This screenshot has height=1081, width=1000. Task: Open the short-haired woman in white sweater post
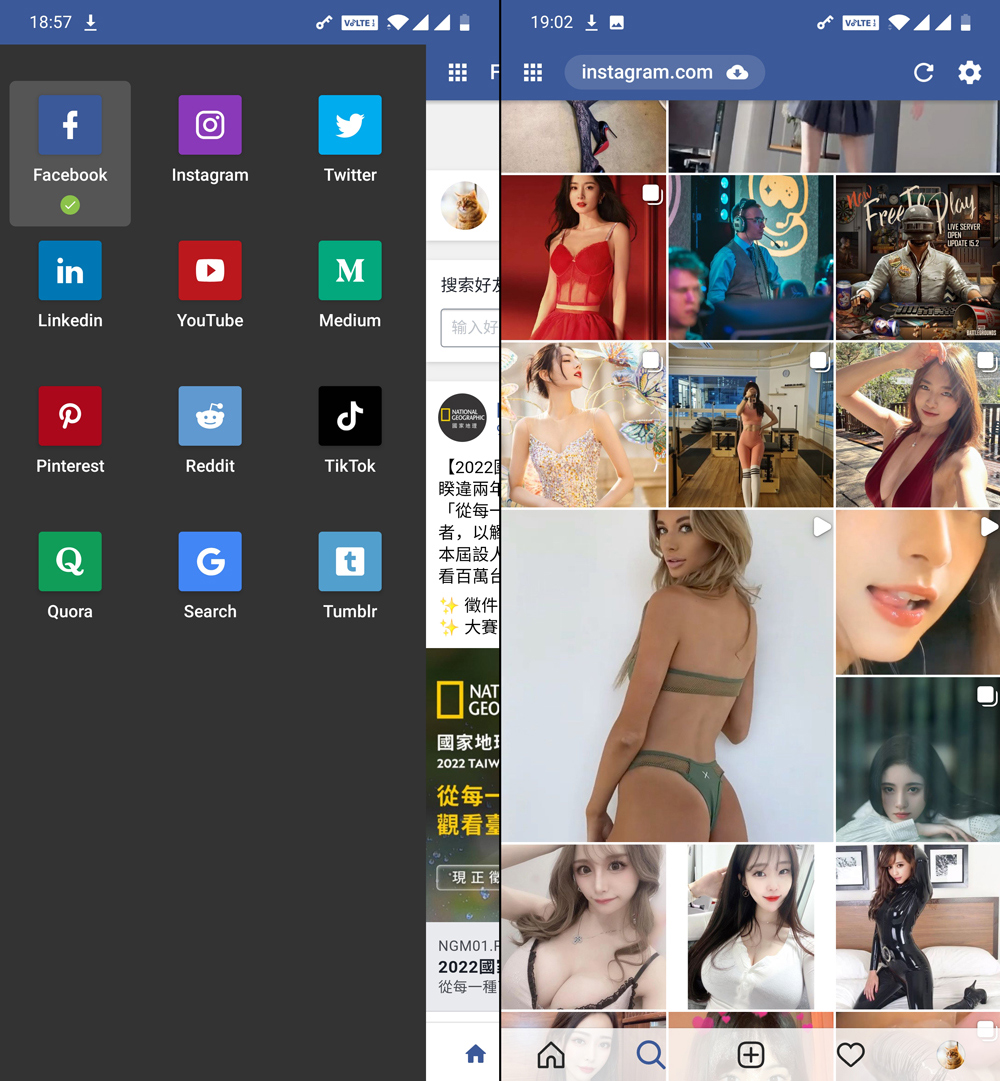tap(917, 759)
